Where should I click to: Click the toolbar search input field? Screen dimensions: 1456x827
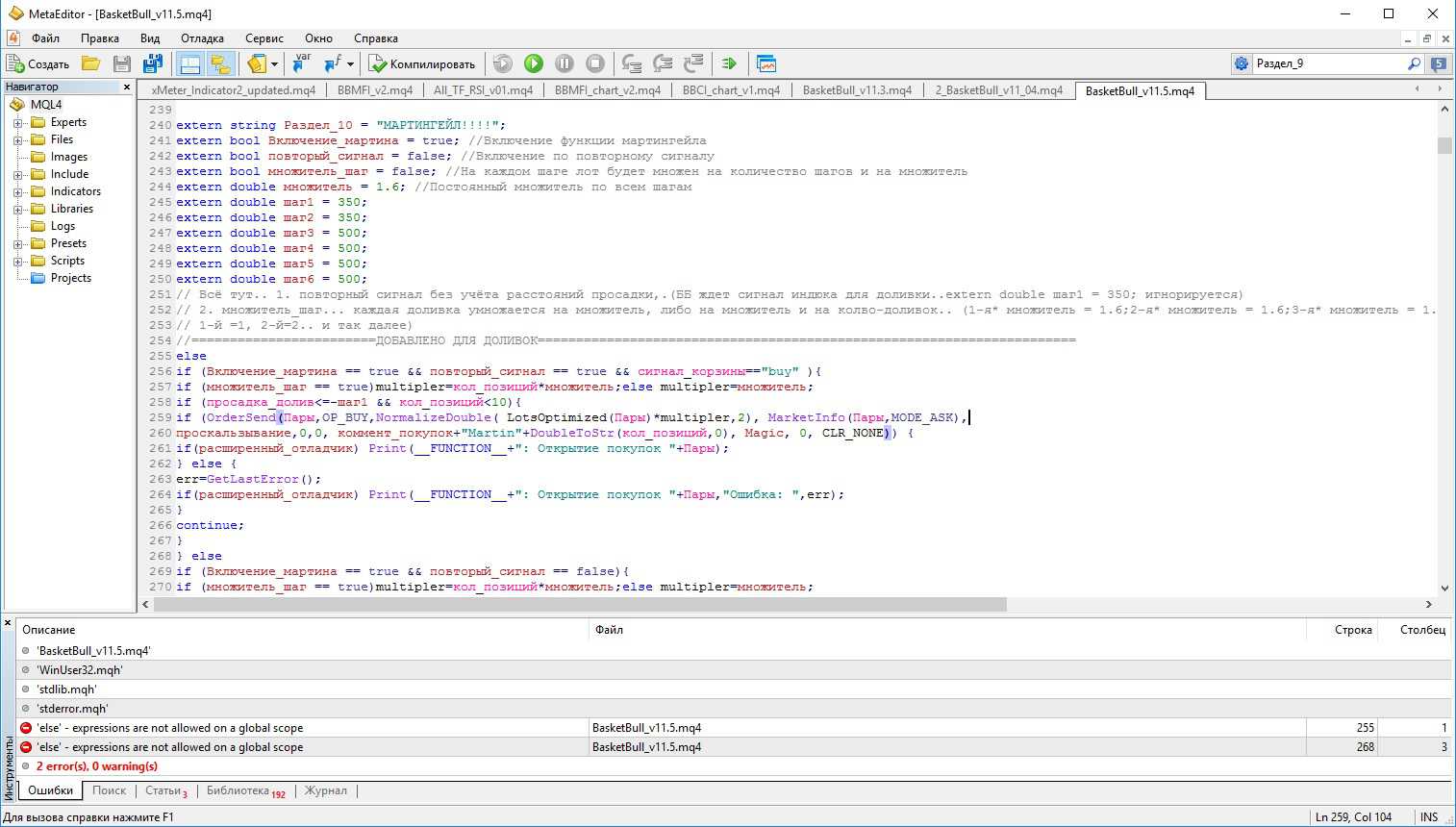[1327, 63]
